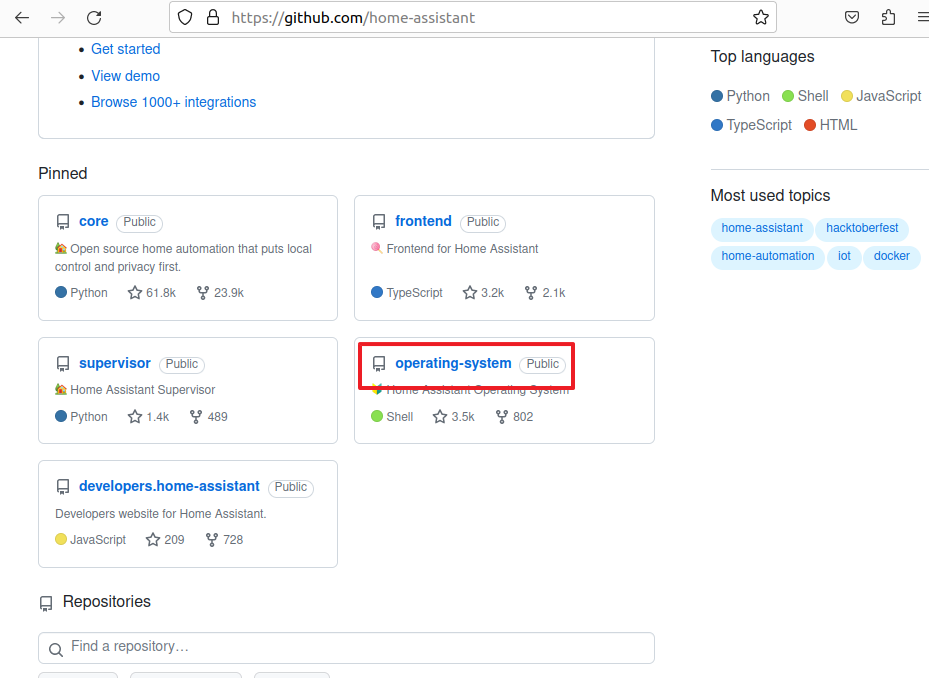
Task: Select the home-assistant topic tag
Action: [762, 228]
